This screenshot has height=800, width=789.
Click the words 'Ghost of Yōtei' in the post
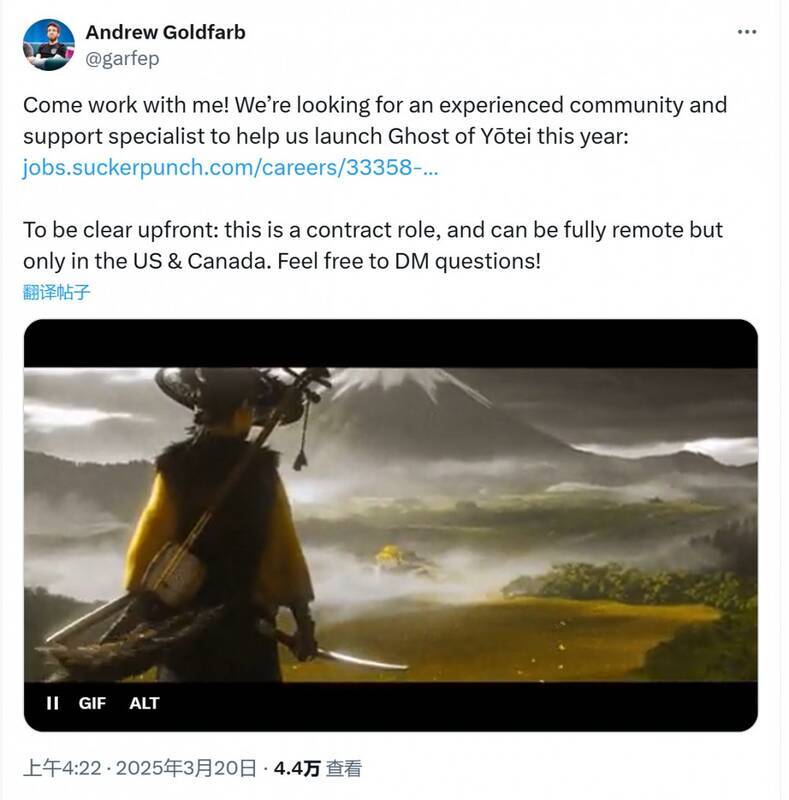click(459, 136)
